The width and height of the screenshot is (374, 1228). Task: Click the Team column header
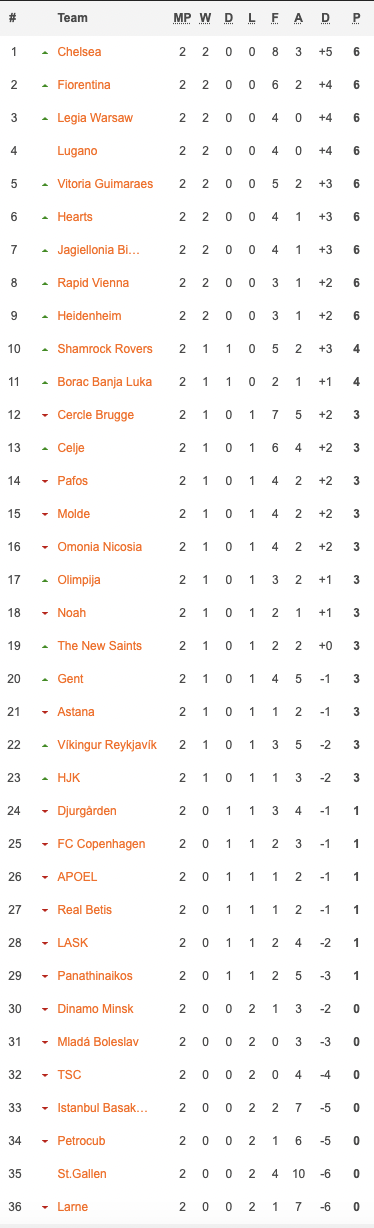pyautogui.click(x=72, y=18)
